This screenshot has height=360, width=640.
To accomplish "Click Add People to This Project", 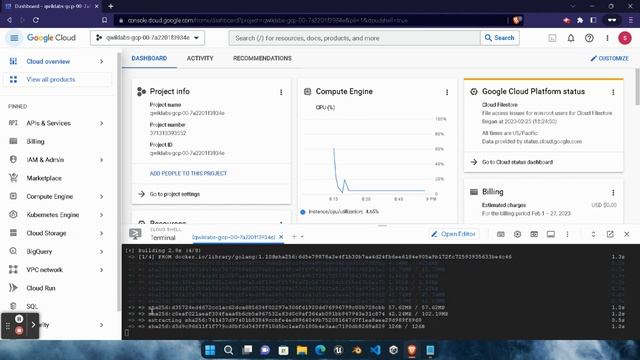I will 188,173.
